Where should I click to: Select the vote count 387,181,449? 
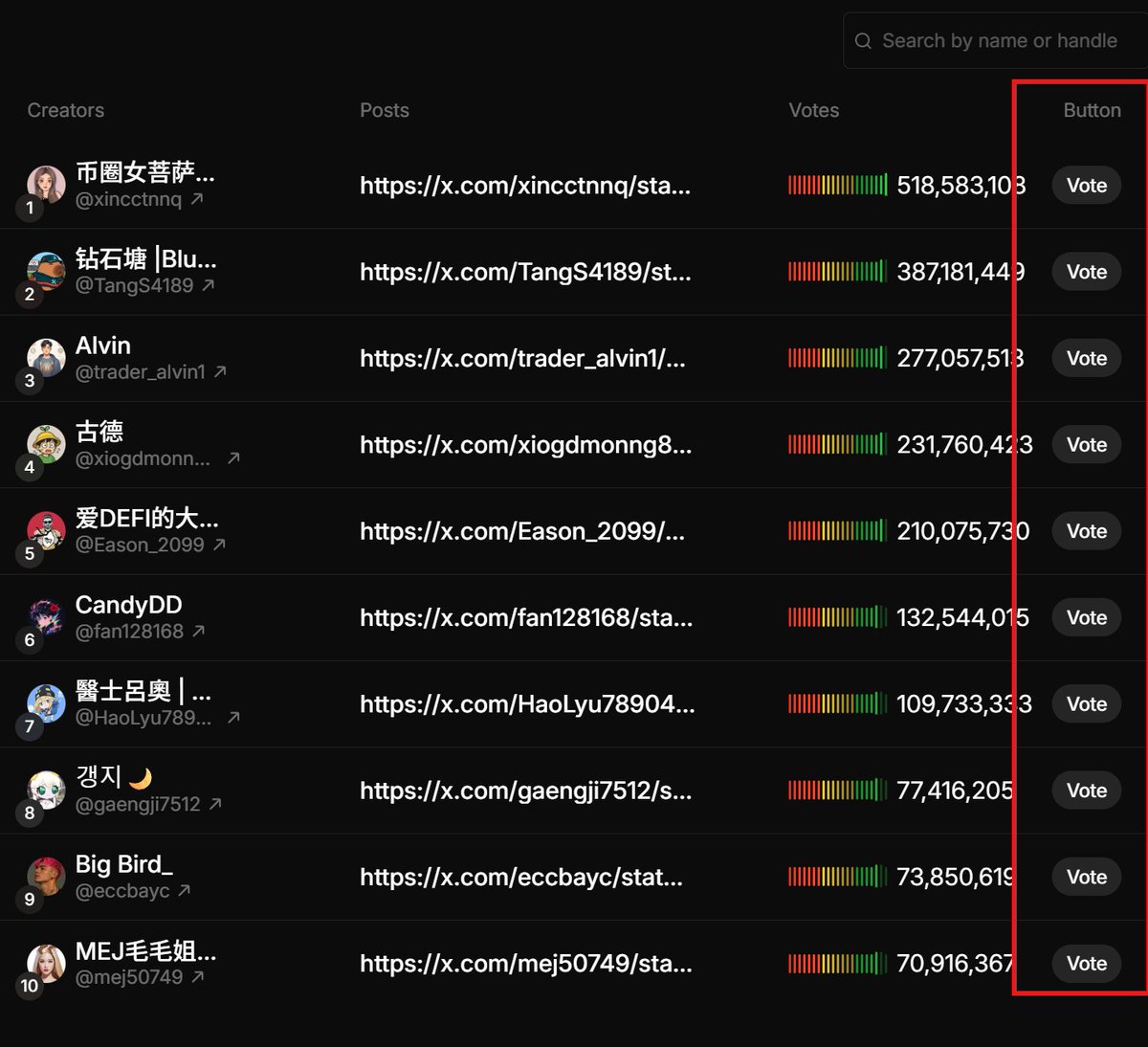[960, 272]
